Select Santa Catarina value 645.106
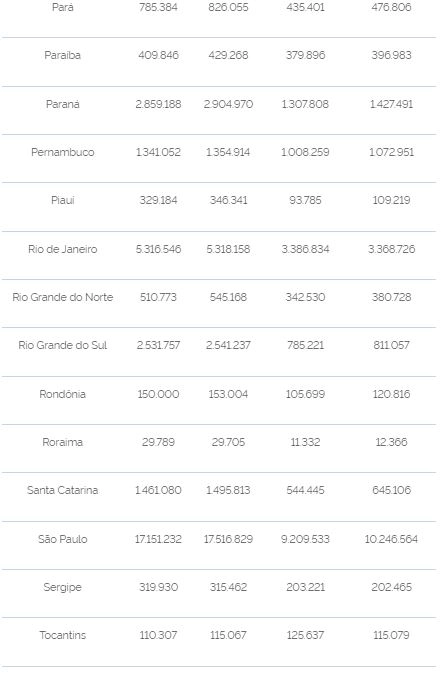 391,490
